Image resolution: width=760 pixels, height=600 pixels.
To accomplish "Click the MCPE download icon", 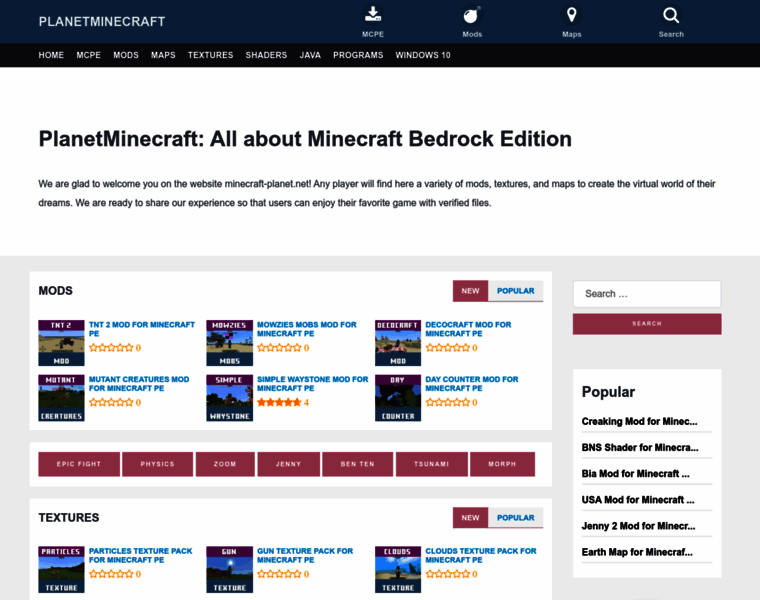I will [372, 15].
